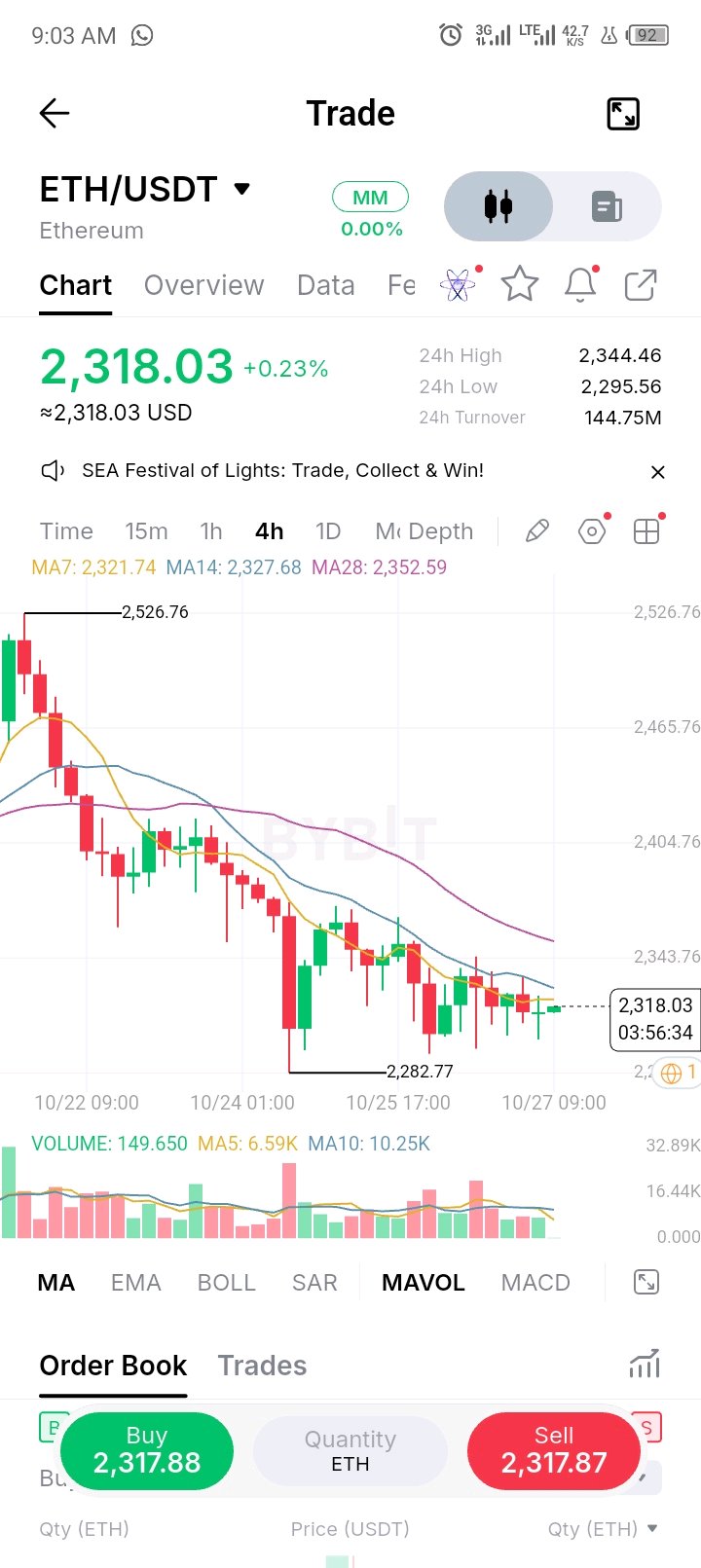
Task: Select the pencil drawing tool icon
Action: [536, 531]
